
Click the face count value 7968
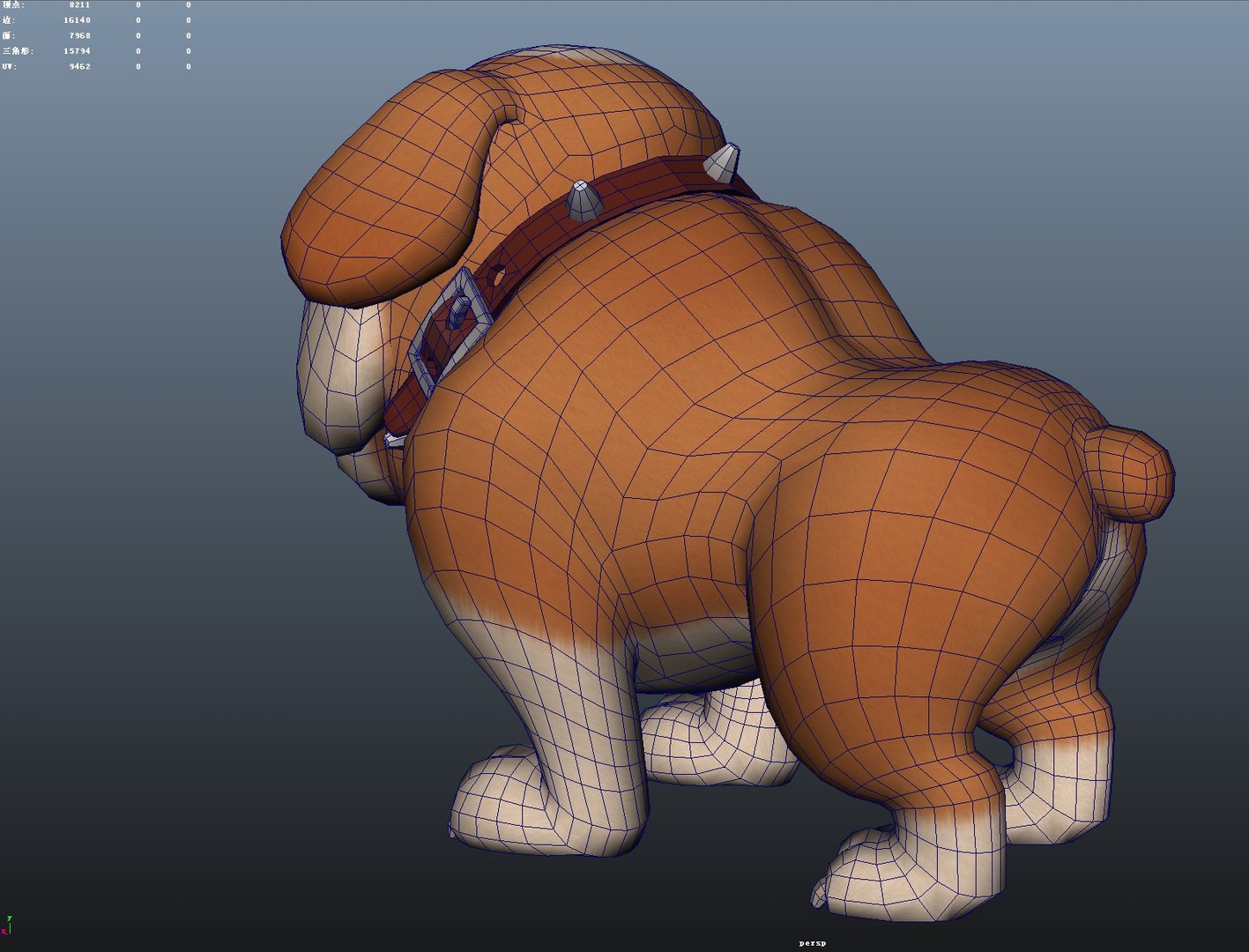pyautogui.click(x=80, y=36)
